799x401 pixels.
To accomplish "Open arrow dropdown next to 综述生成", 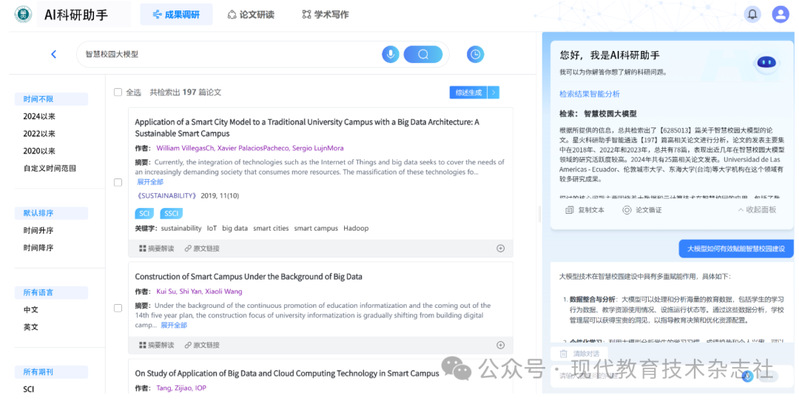I will [493, 92].
